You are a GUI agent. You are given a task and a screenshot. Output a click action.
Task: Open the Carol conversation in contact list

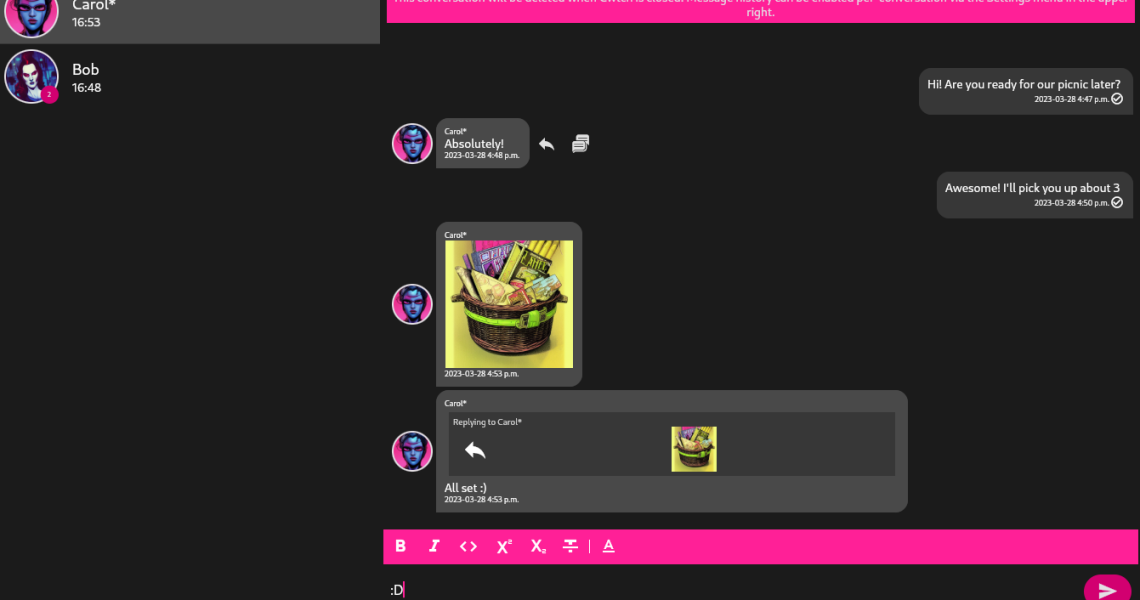pyautogui.click(x=190, y=16)
